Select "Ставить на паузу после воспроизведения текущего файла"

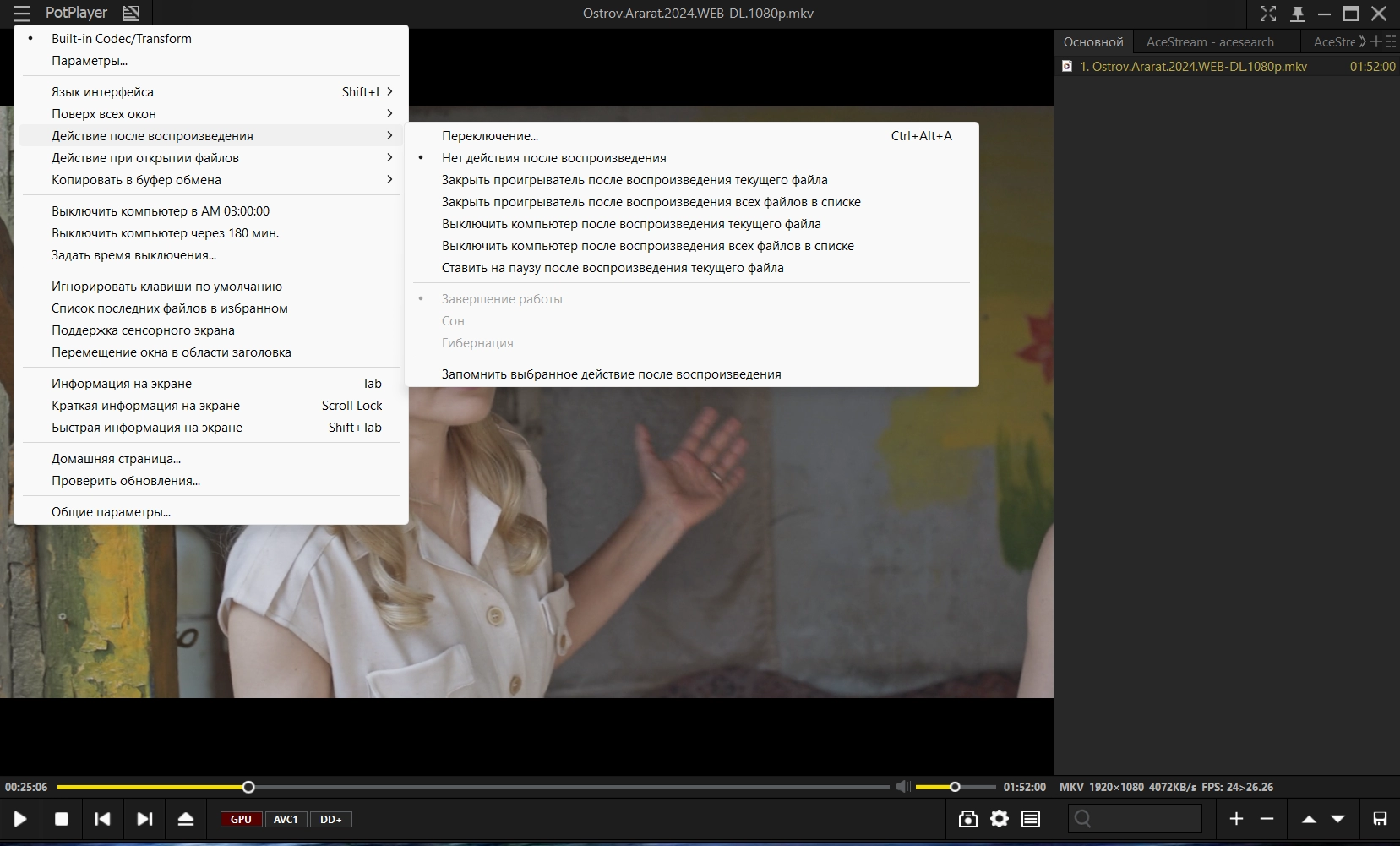click(613, 268)
